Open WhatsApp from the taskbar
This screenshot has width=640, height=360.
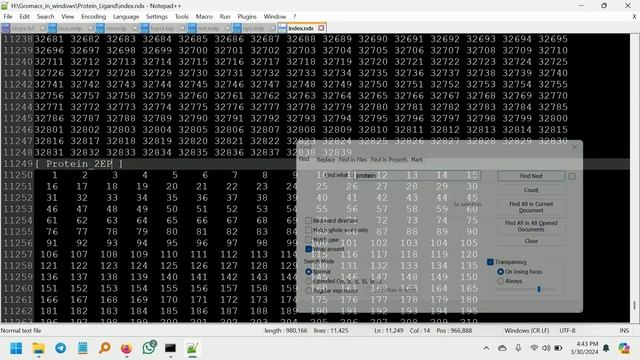pos(149,348)
